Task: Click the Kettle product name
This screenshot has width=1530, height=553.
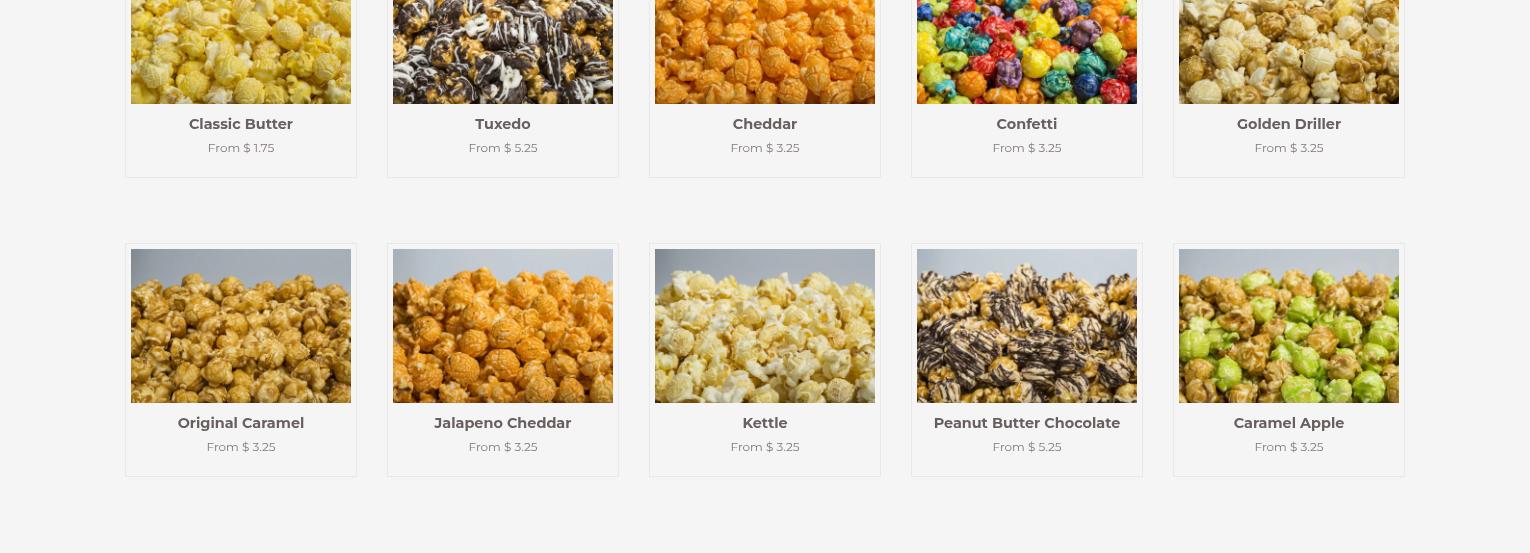Action: point(765,423)
